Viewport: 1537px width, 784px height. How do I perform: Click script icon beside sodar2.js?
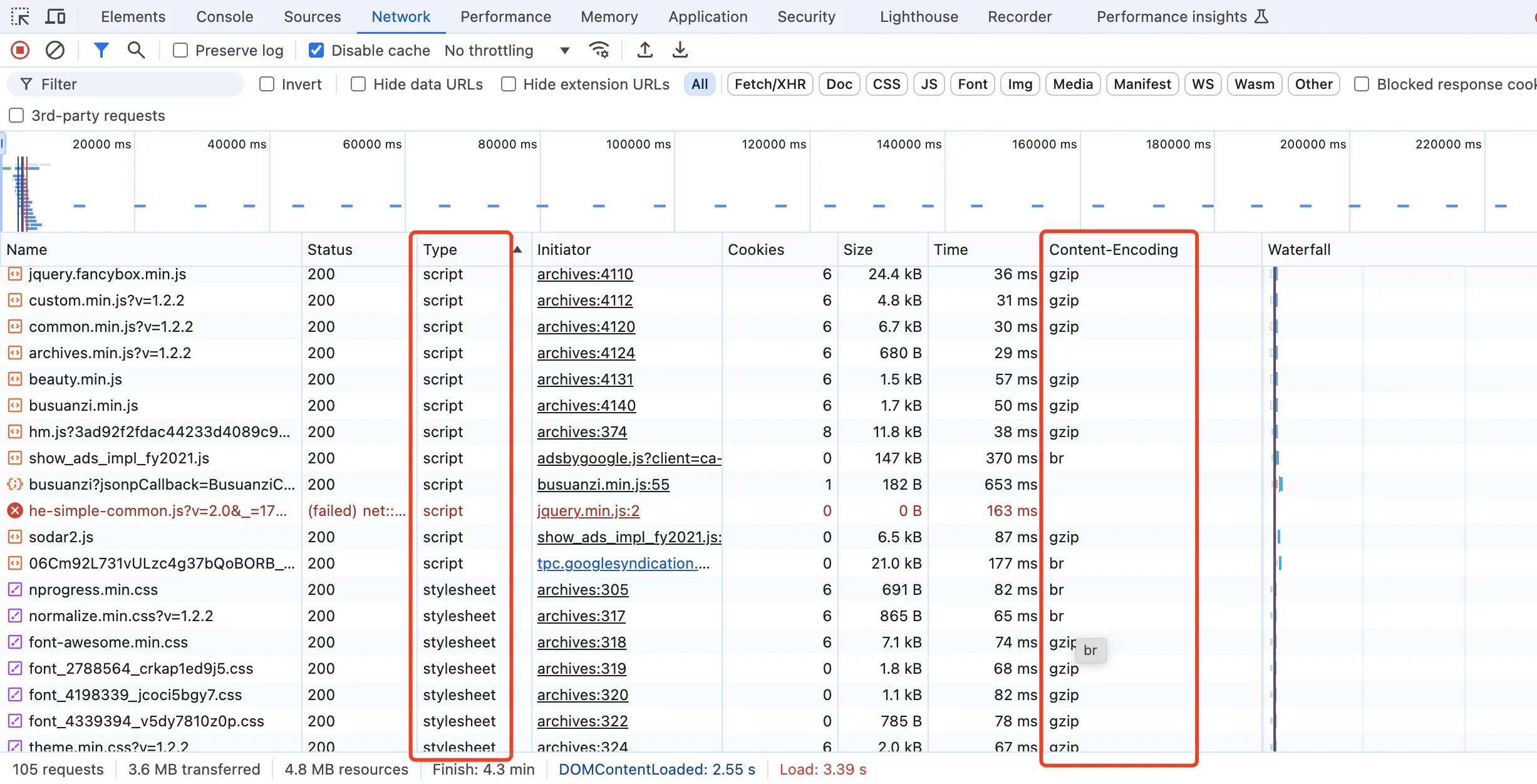15,537
